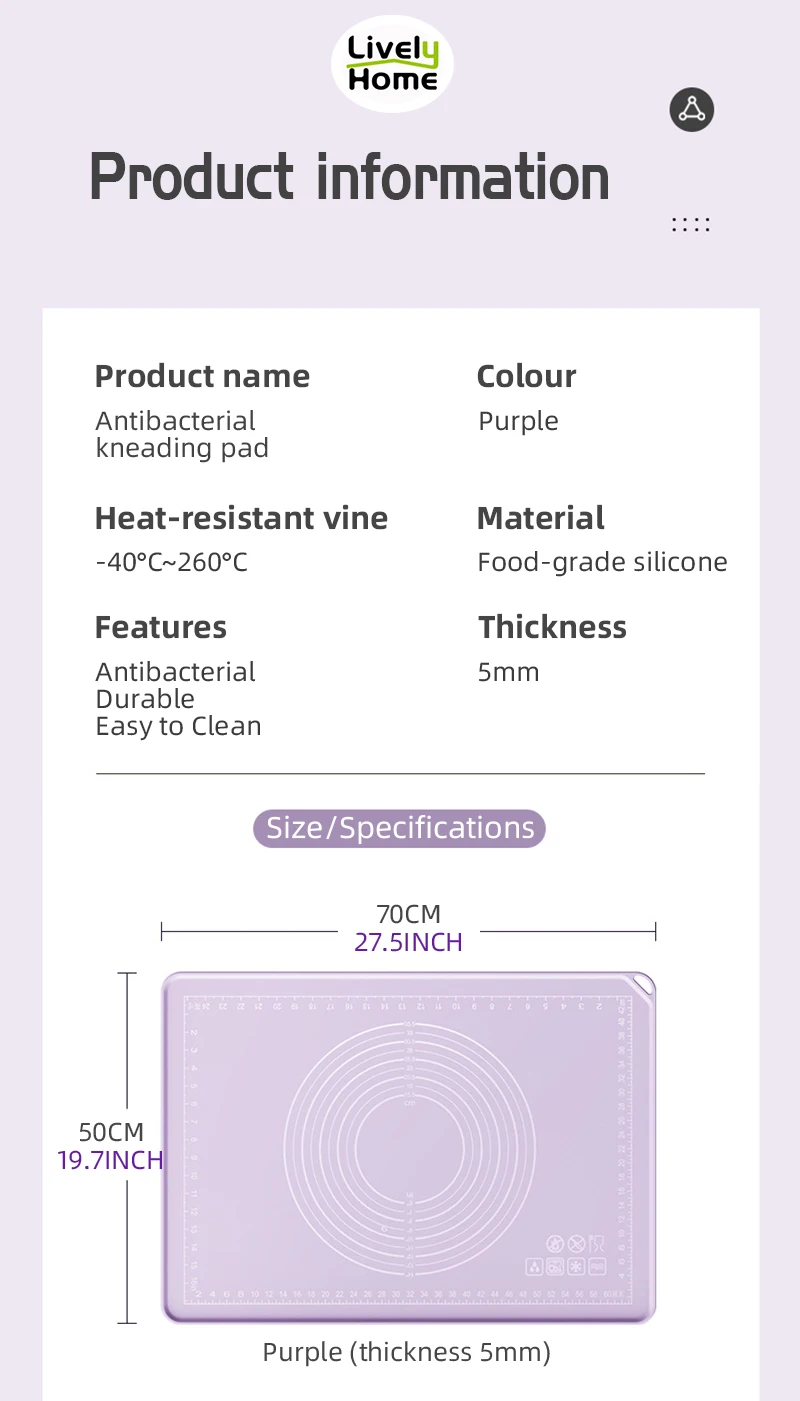Click the 19.7INCH height label
Viewport: 800px width, 1401px height.
110,1160
